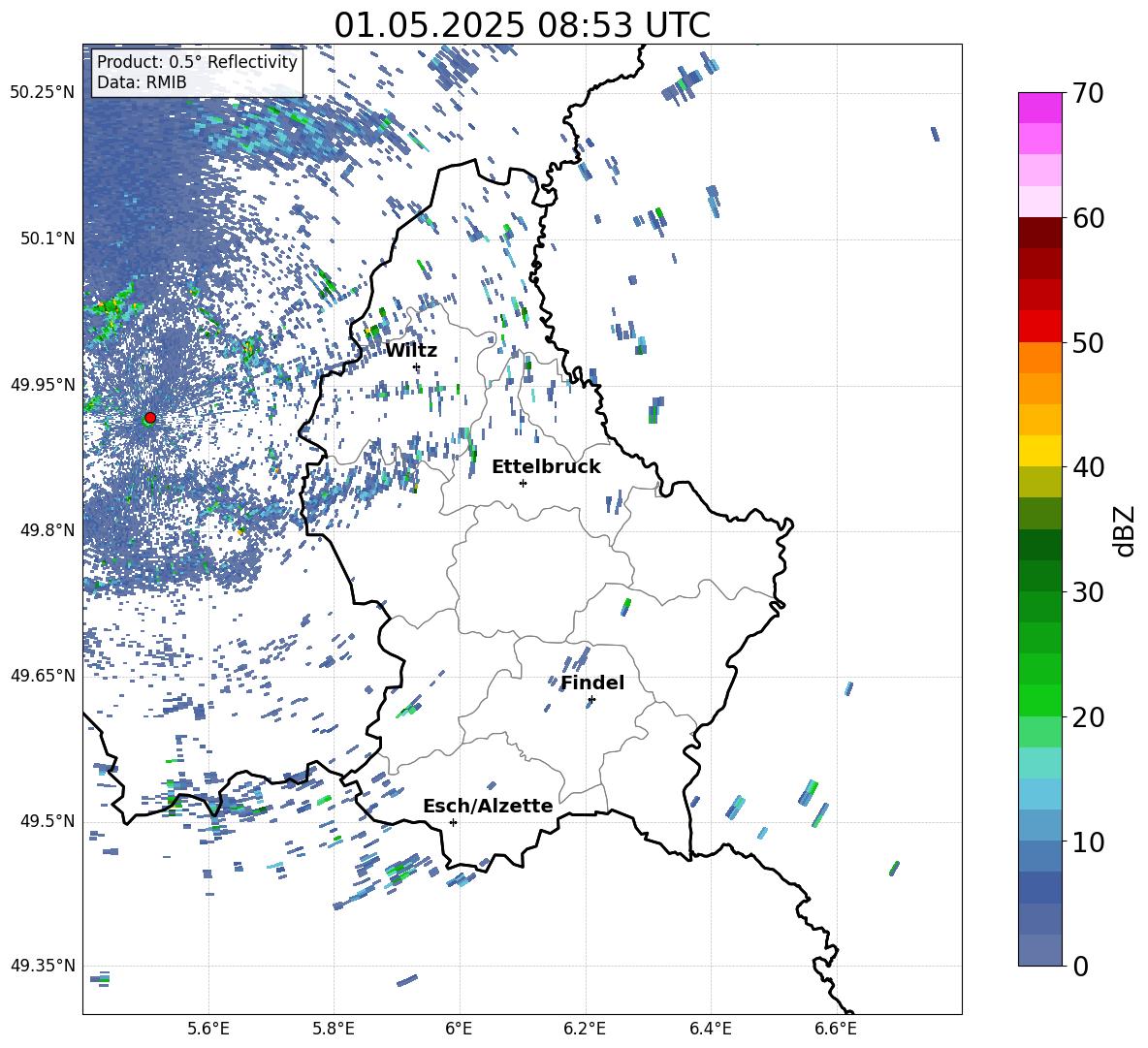Click the bright red colorbar segment near 50
The width and height of the screenshot is (1148, 1048).
pos(1040,327)
